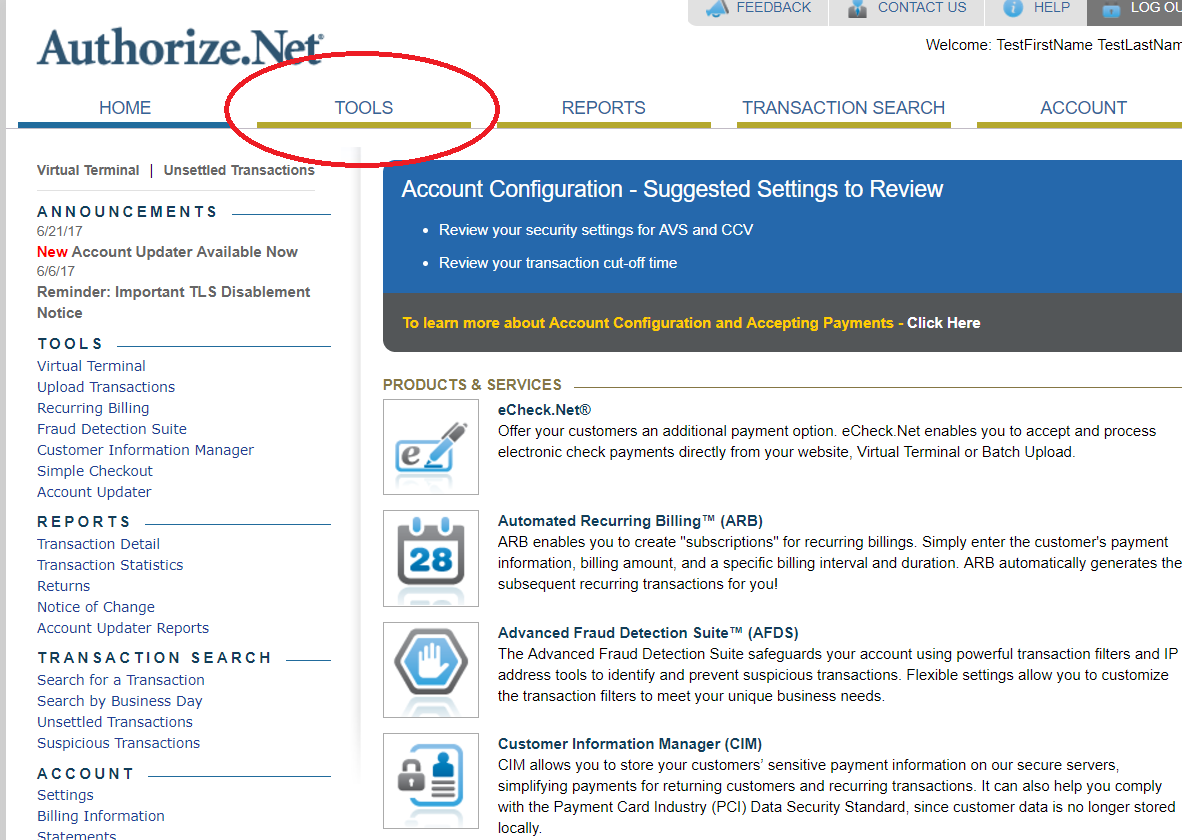The height and width of the screenshot is (840, 1182).
Task: Click Search by Business Day
Action: tap(120, 701)
